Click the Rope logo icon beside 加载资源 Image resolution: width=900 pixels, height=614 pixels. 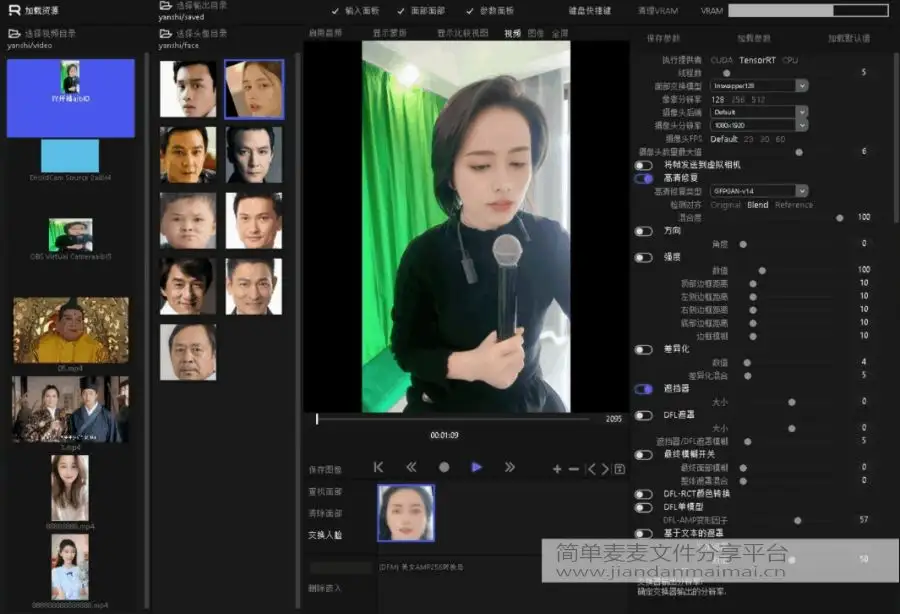coord(14,10)
